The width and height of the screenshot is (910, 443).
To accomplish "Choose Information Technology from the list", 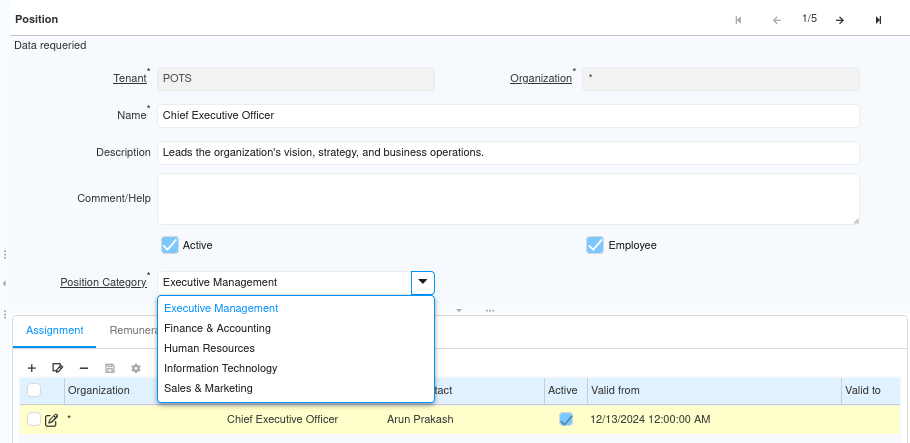I will (x=296, y=368).
